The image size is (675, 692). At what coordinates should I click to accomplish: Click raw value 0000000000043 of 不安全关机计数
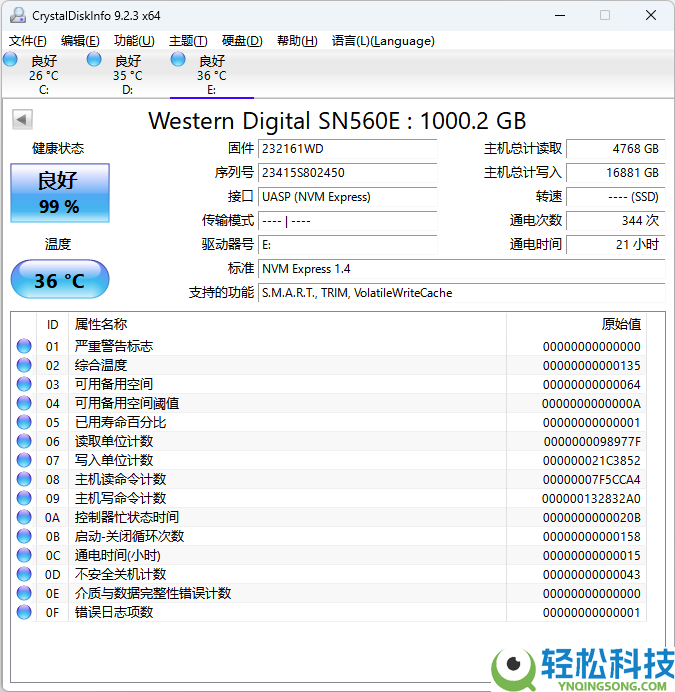(x=592, y=574)
